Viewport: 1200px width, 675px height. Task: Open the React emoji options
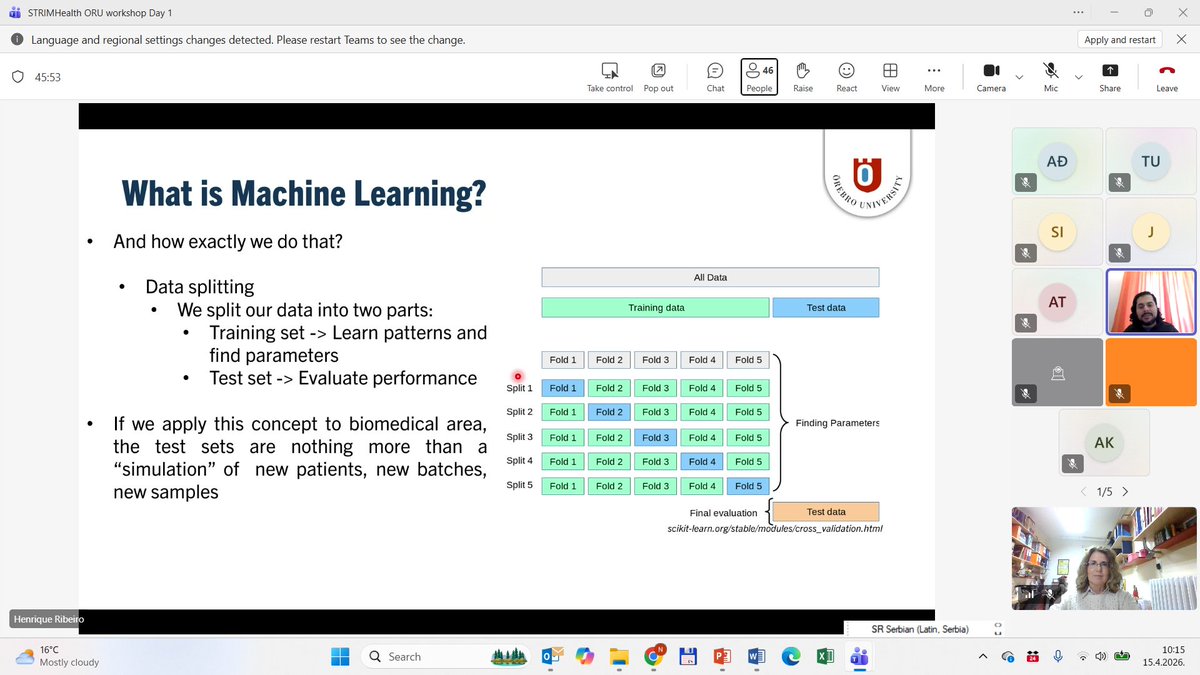coord(847,78)
